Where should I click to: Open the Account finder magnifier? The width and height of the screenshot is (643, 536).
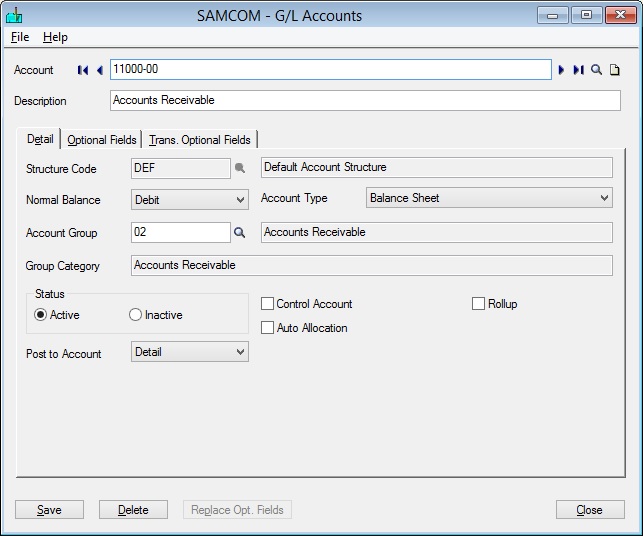point(597,70)
